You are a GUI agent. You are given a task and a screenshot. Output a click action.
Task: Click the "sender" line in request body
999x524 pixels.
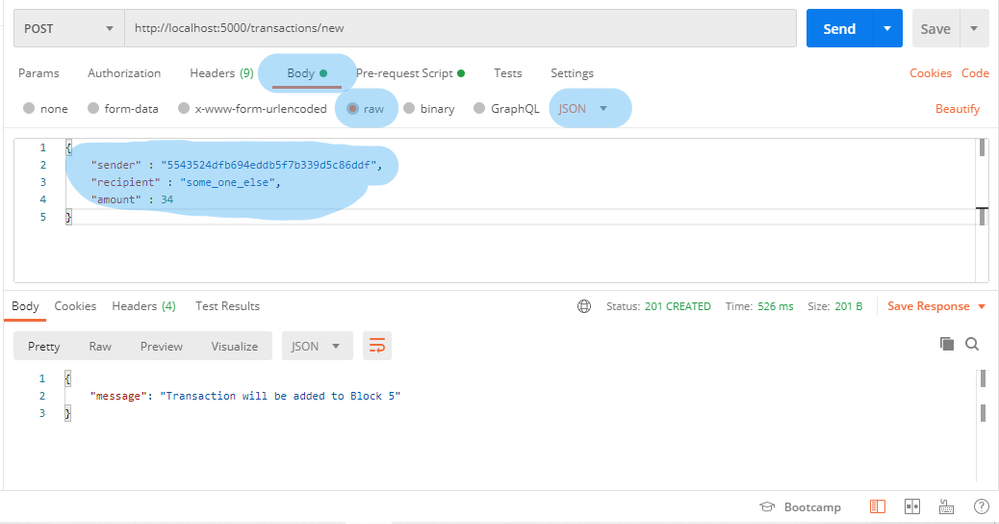click(x=236, y=165)
